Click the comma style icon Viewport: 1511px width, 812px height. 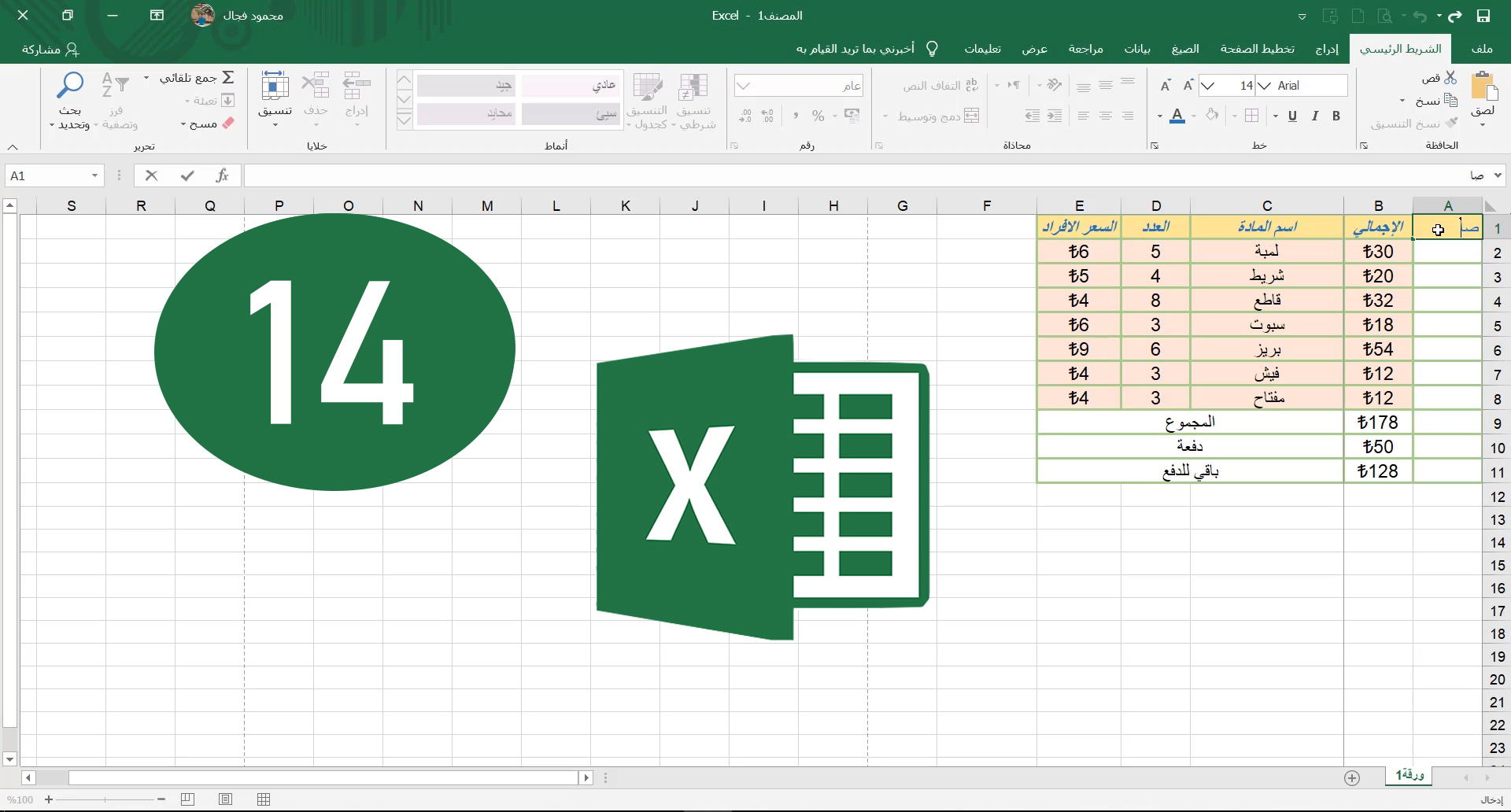(796, 116)
